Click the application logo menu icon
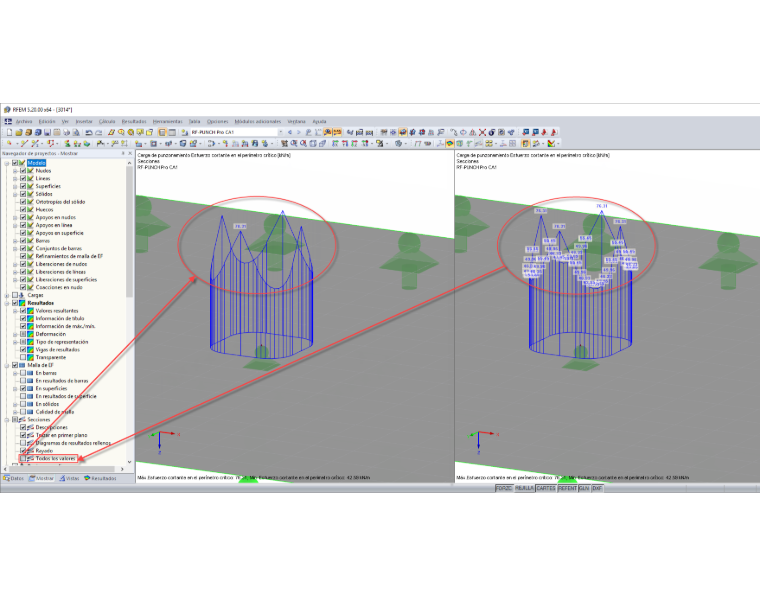 point(8,121)
